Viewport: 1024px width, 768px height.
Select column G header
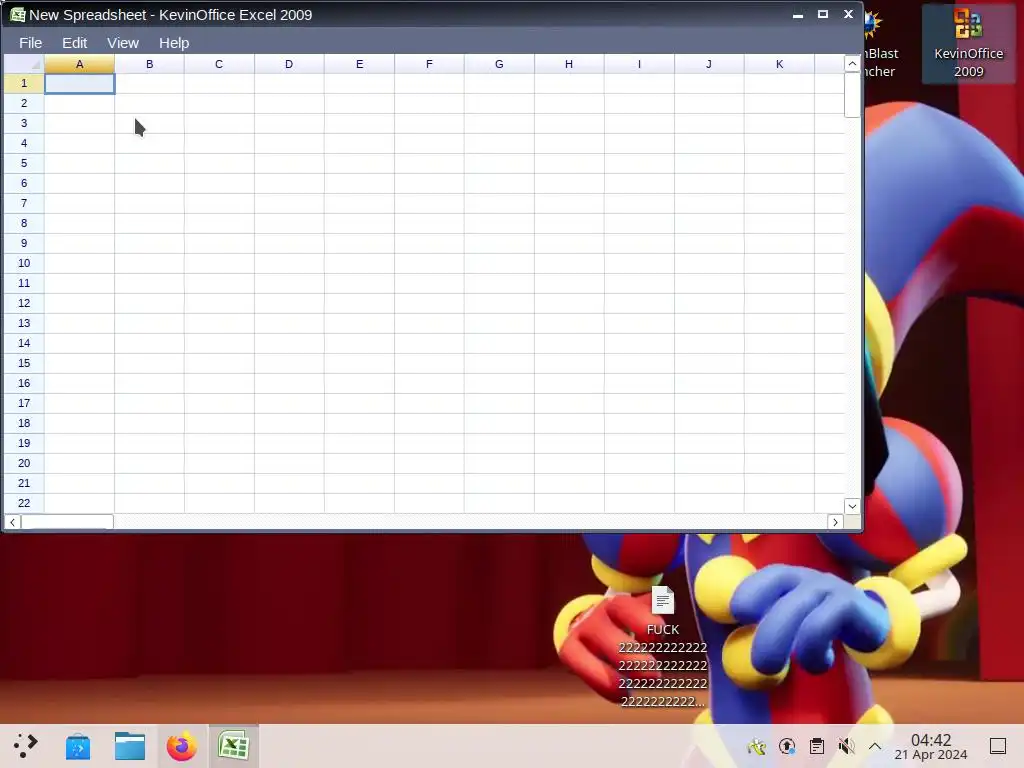499,64
